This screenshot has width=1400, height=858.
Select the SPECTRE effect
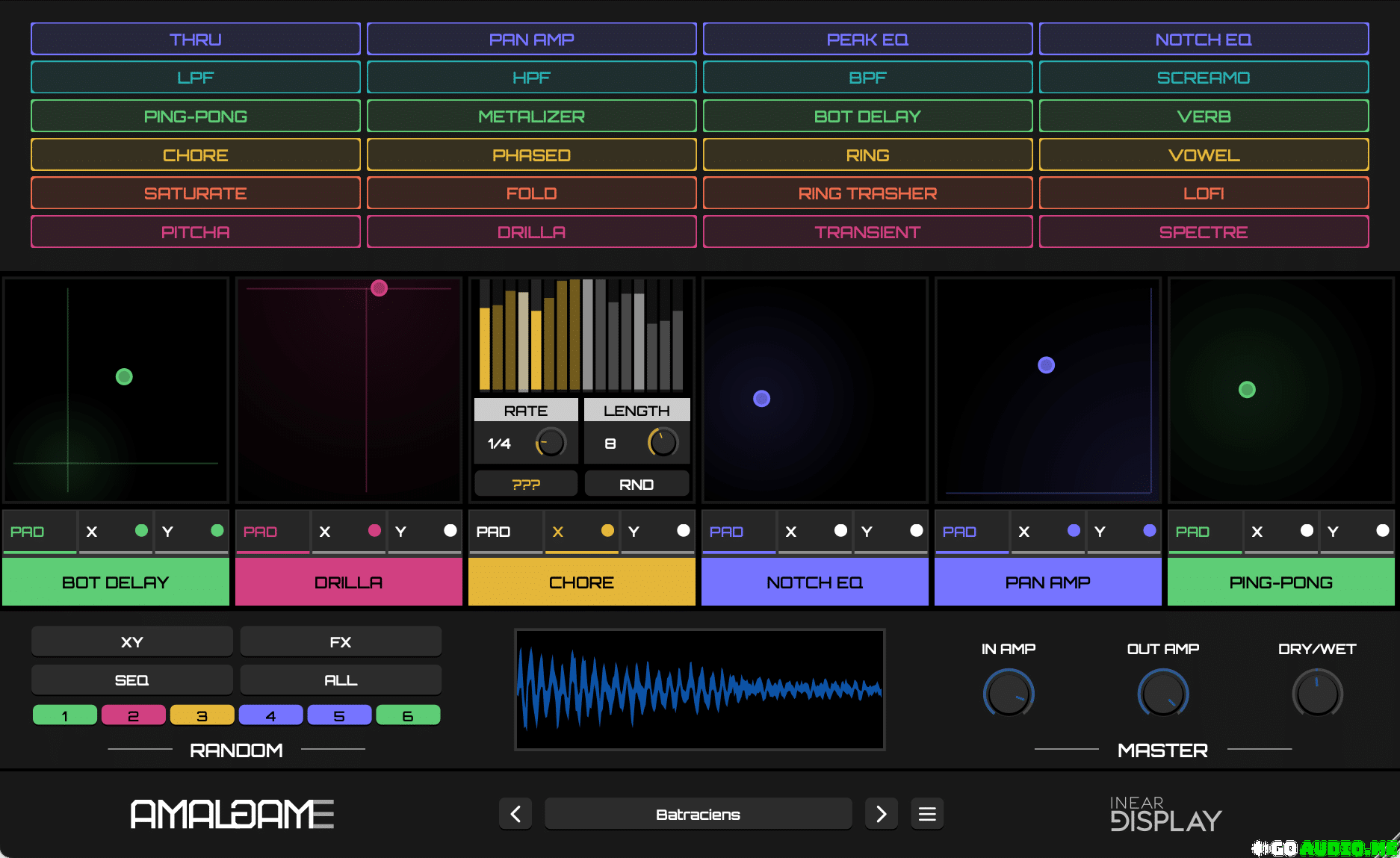1204,232
